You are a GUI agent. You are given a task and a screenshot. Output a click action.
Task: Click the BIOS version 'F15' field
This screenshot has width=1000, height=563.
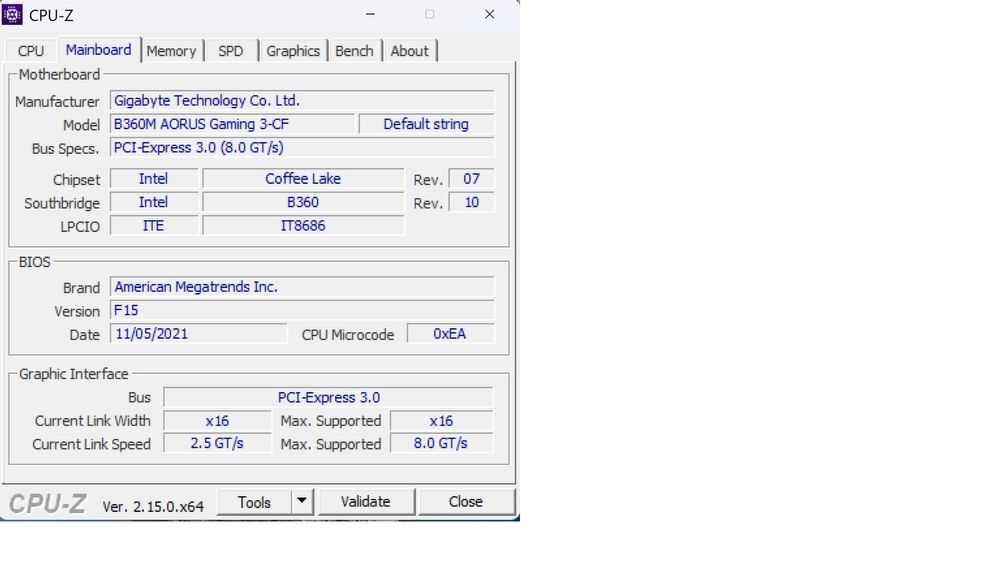pyautogui.click(x=302, y=311)
